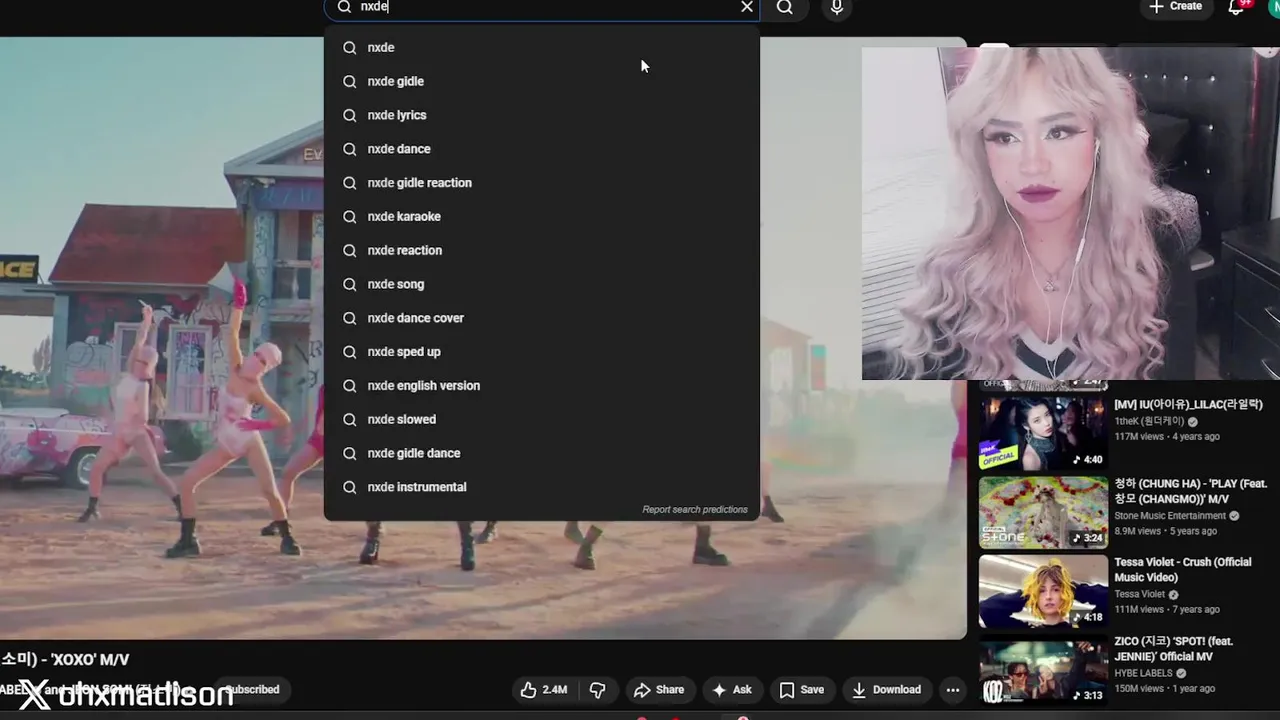Select suggestion 'nxde gidle dance'
This screenshot has height=720, width=1280.
[541, 453]
